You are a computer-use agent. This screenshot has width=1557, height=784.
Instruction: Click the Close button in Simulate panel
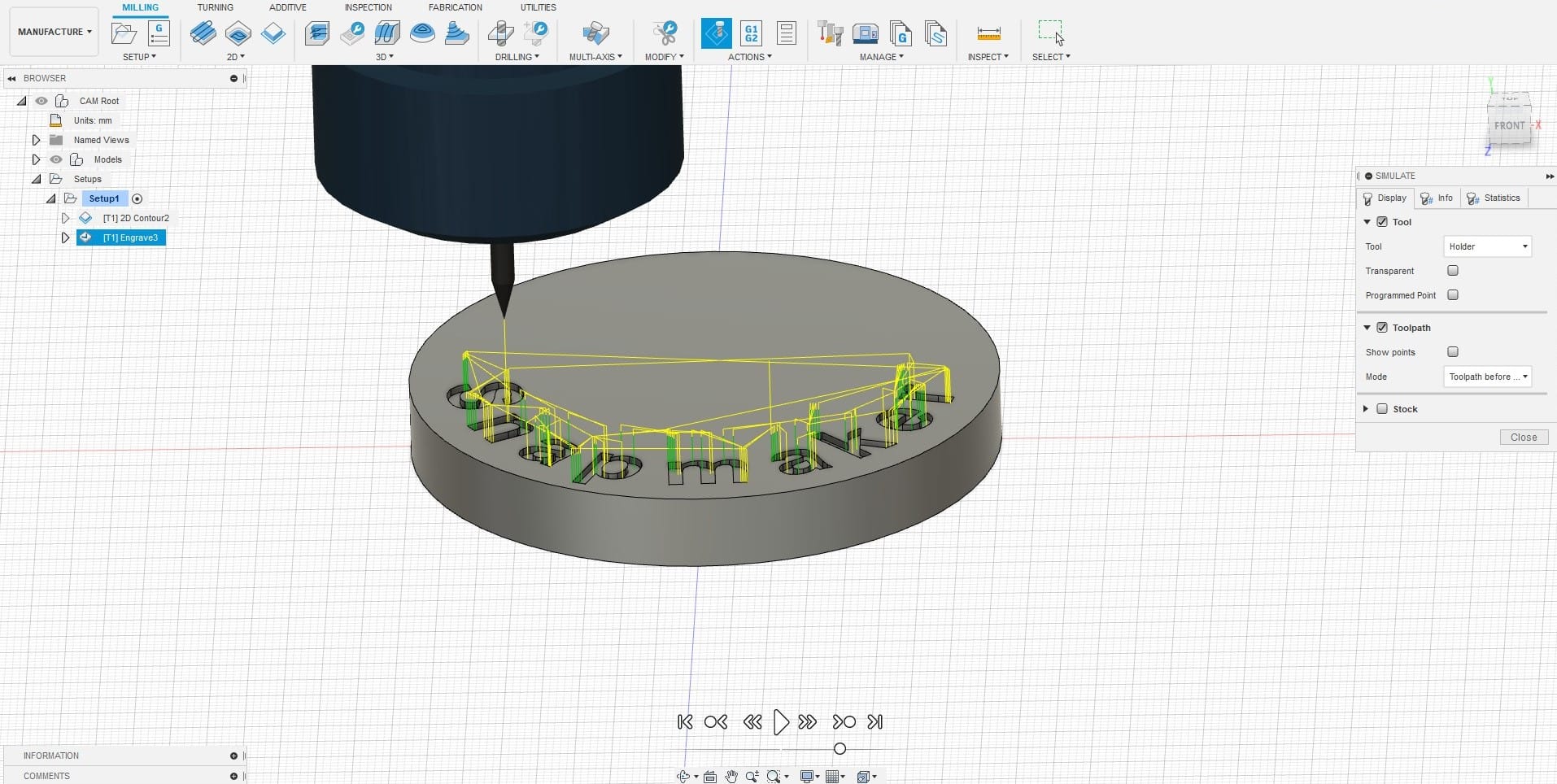pos(1522,437)
